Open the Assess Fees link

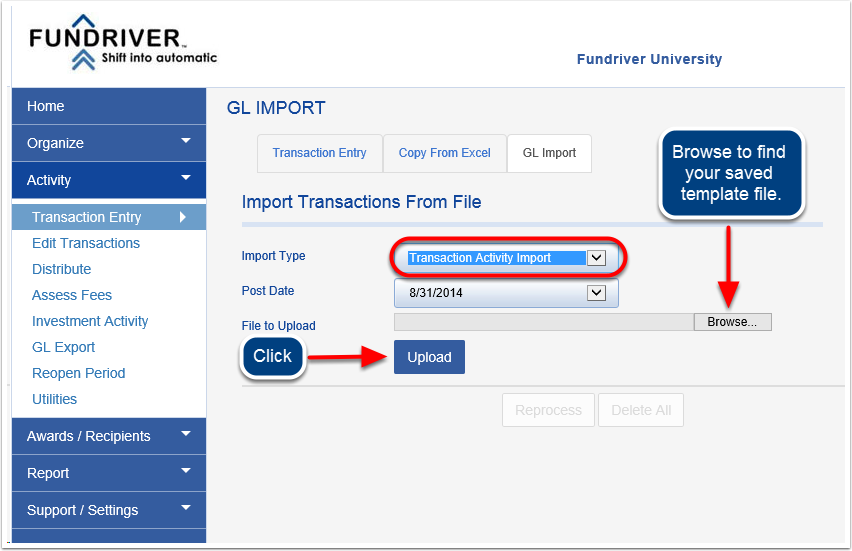72,295
